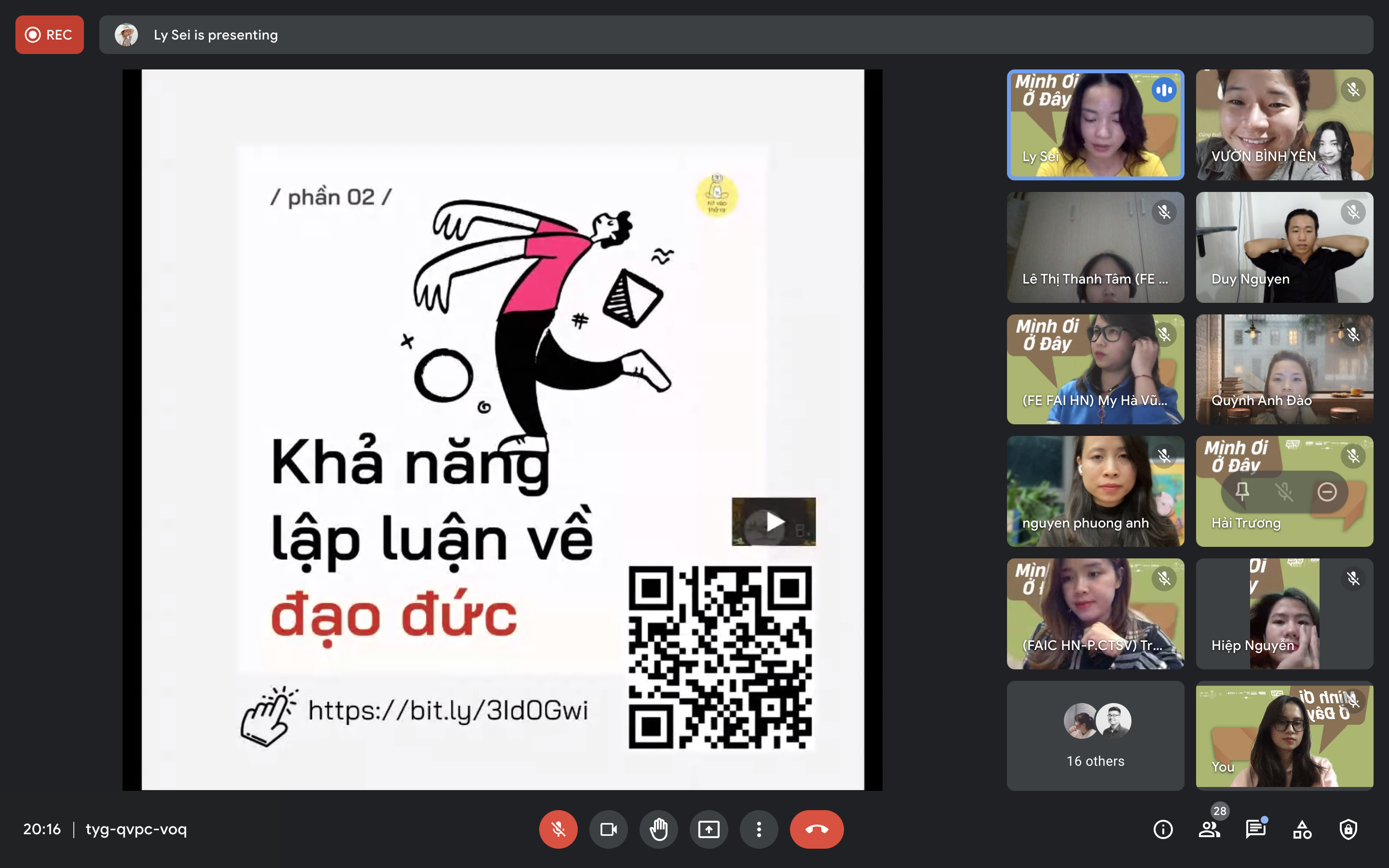
Task: Select Ly Sei video tile
Action: tap(1095, 124)
